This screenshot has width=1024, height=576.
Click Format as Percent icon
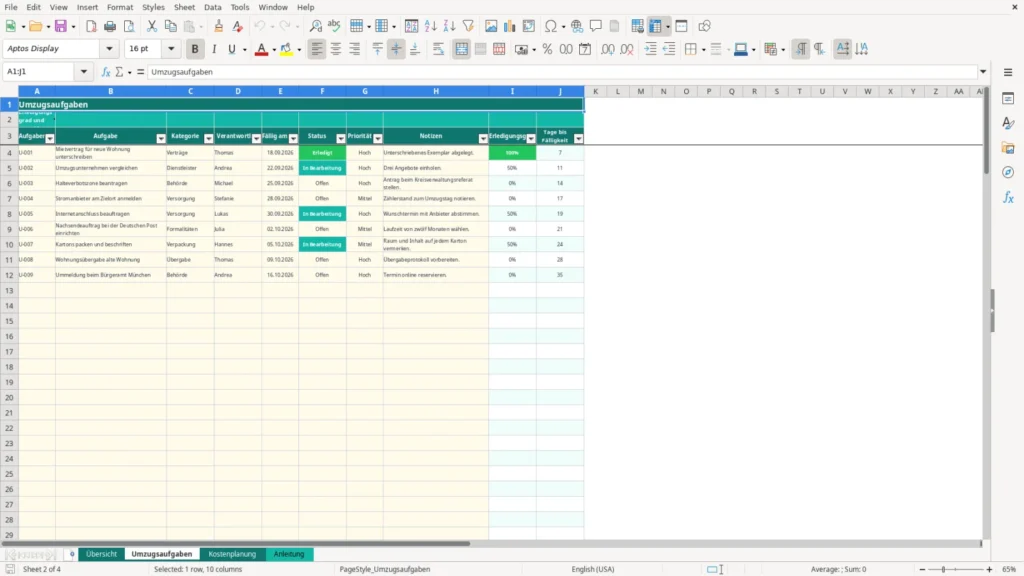click(547, 49)
